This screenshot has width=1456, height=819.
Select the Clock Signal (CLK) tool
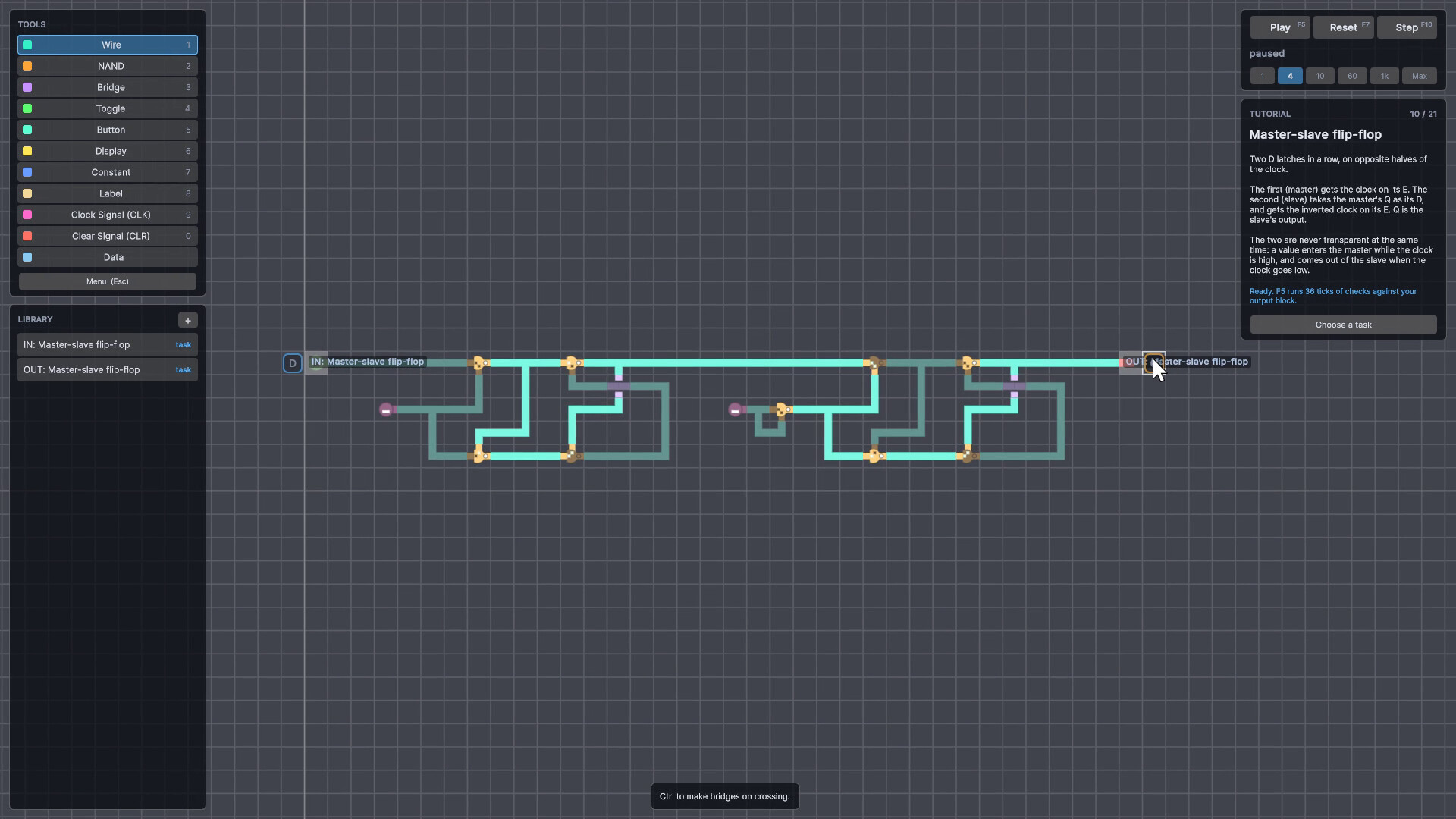tap(108, 215)
